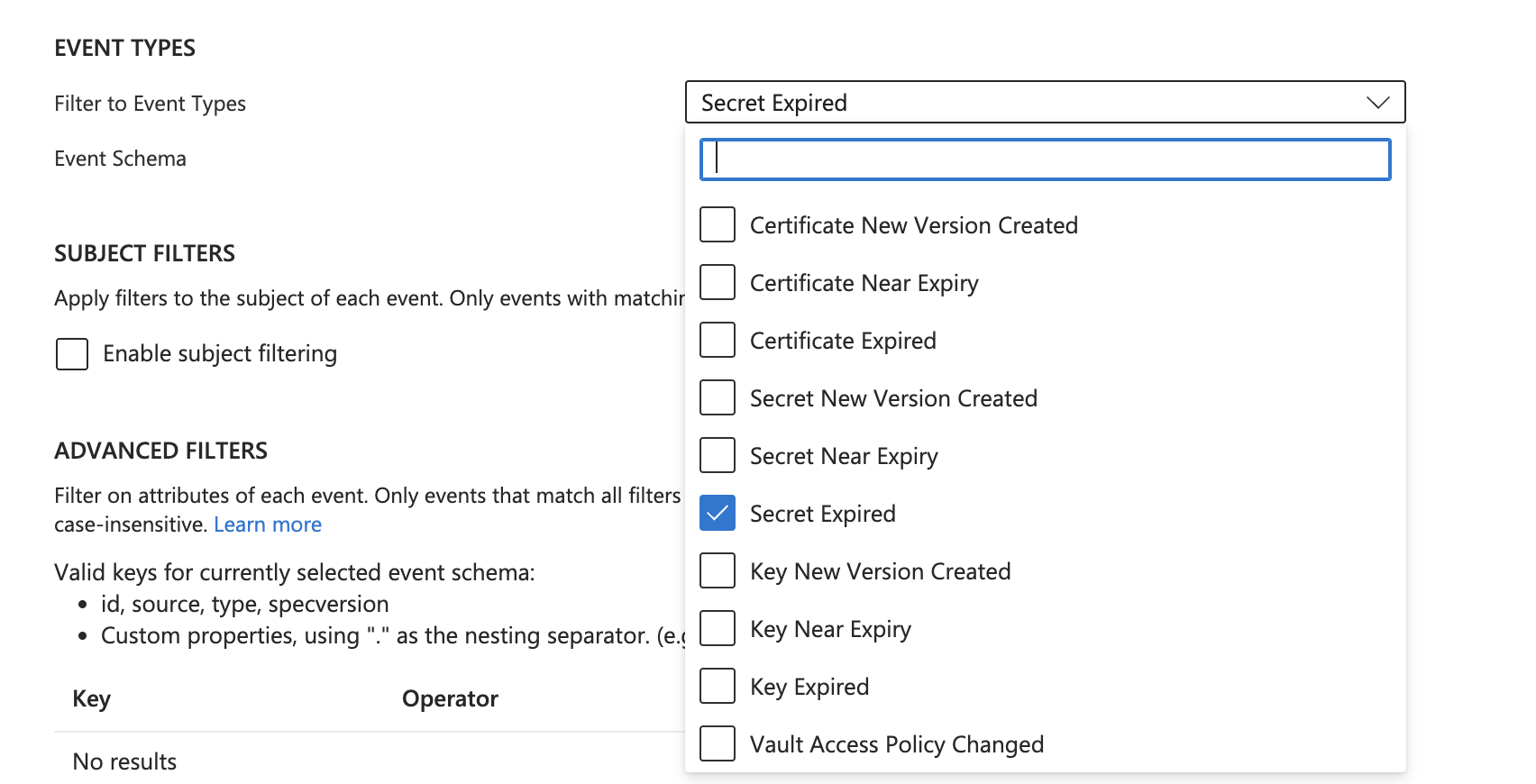
Task: Check the Certificate New Version Created box
Action: pos(718,224)
